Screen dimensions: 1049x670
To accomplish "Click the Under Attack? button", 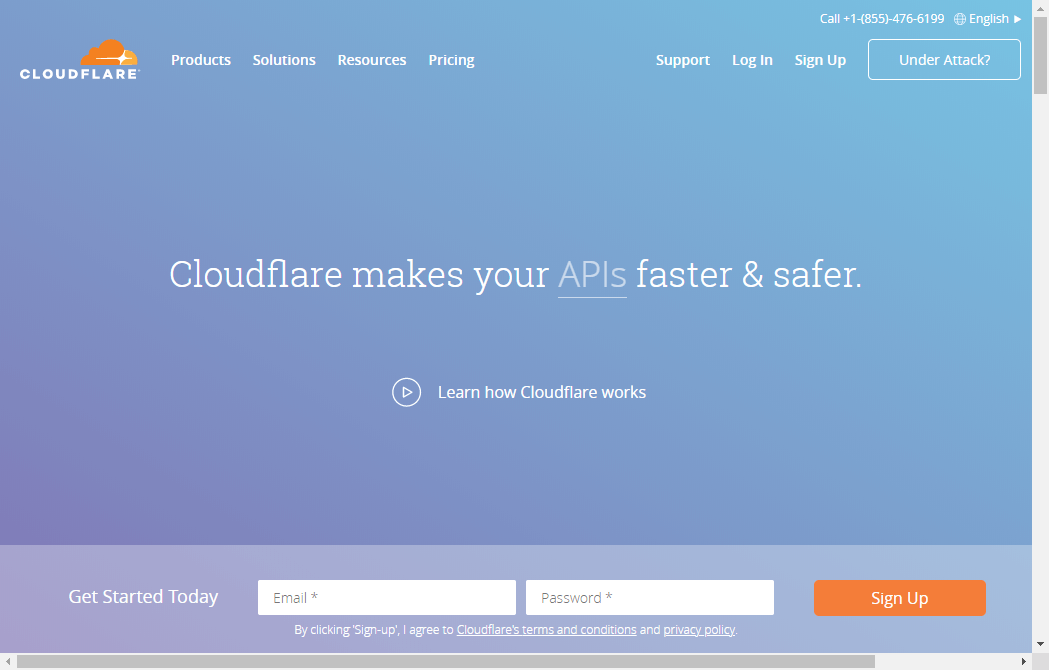I will (x=944, y=60).
